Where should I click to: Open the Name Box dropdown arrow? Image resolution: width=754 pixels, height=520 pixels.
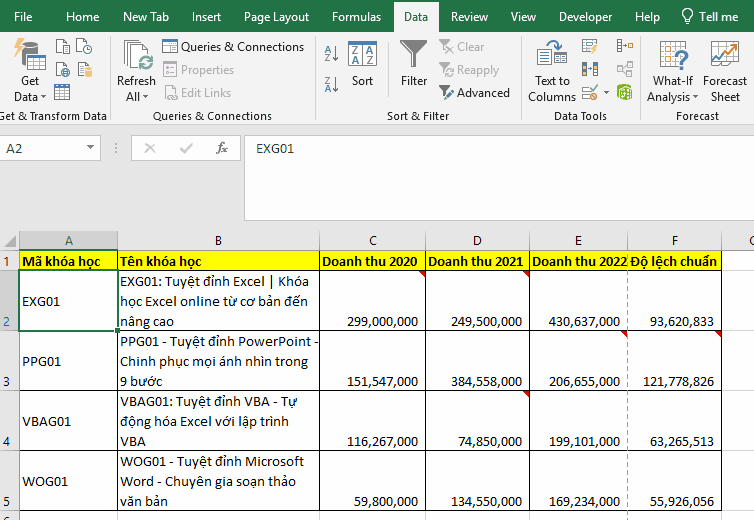click(x=90, y=148)
